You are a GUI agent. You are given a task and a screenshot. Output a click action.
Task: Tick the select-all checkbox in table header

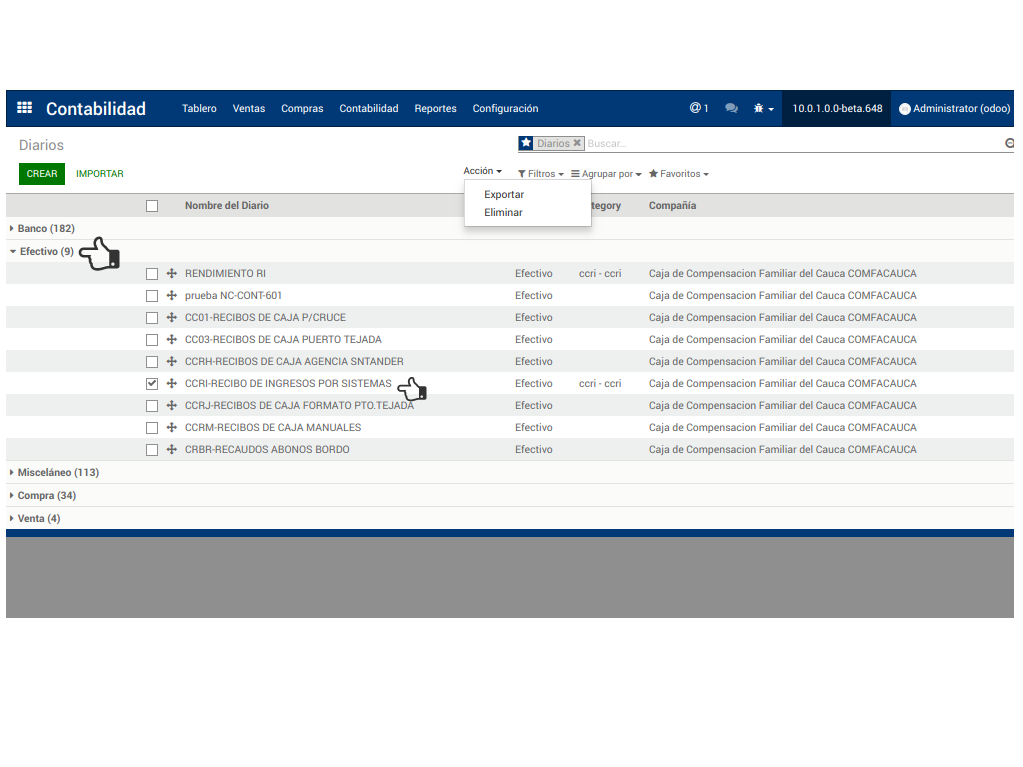152,206
